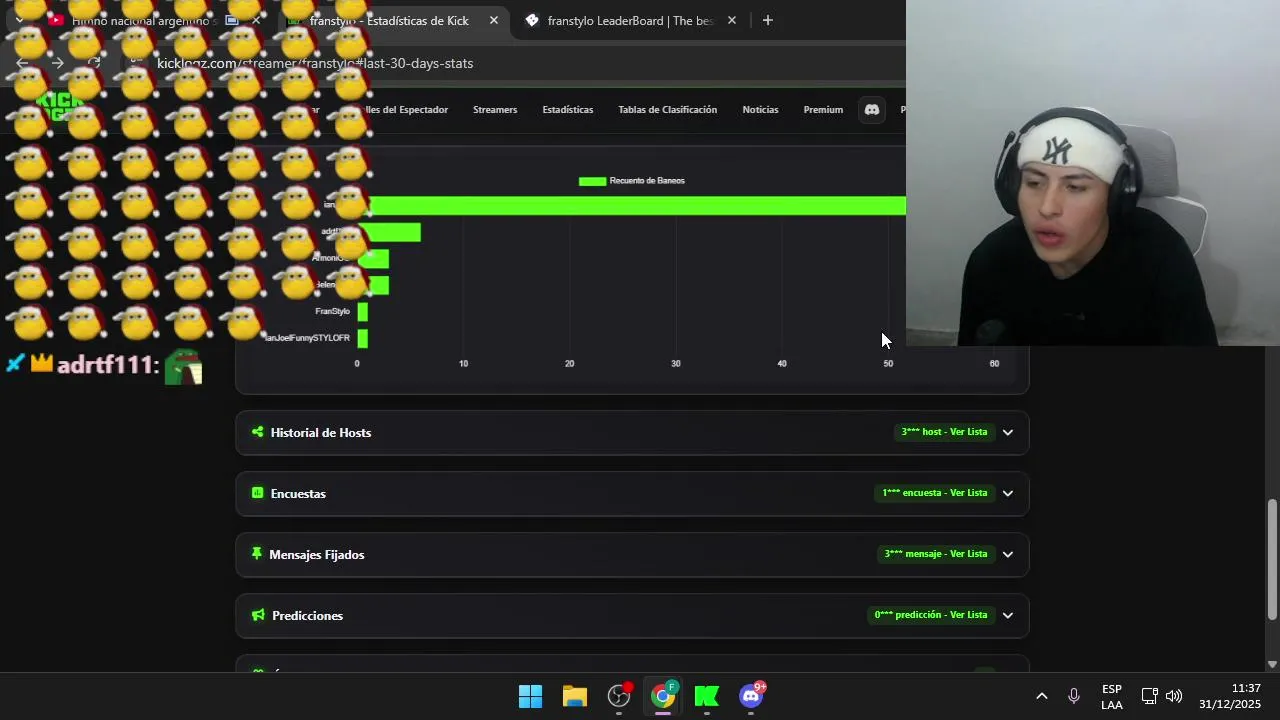The width and height of the screenshot is (1280, 720).
Task: Open the Streamers menu item
Action: [495, 110]
